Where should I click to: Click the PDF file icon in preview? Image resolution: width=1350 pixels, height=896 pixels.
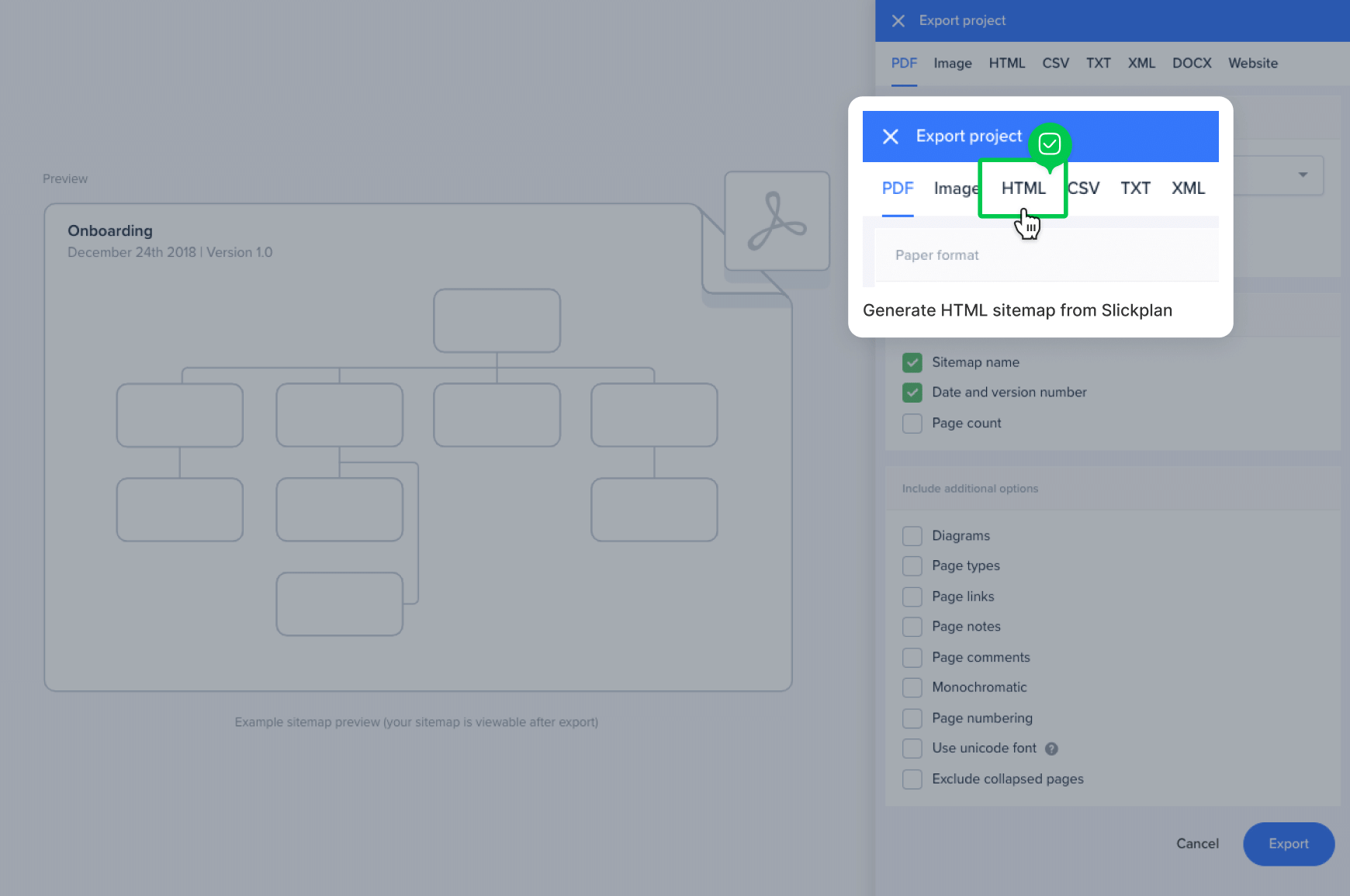(777, 221)
